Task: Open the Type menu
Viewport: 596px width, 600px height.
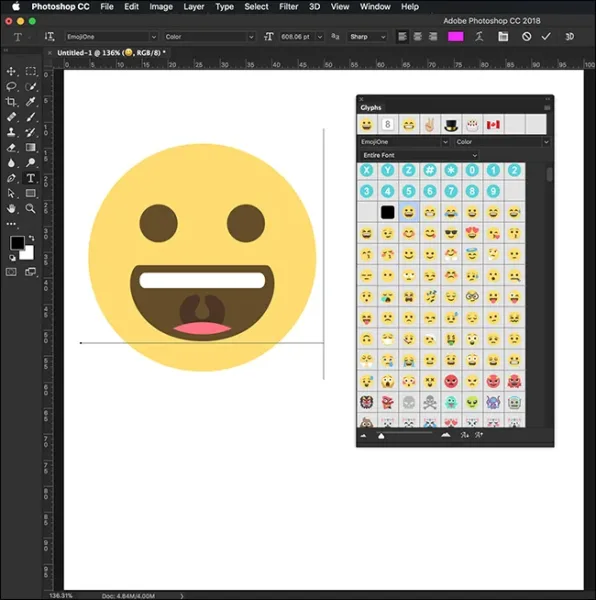Action: click(225, 7)
